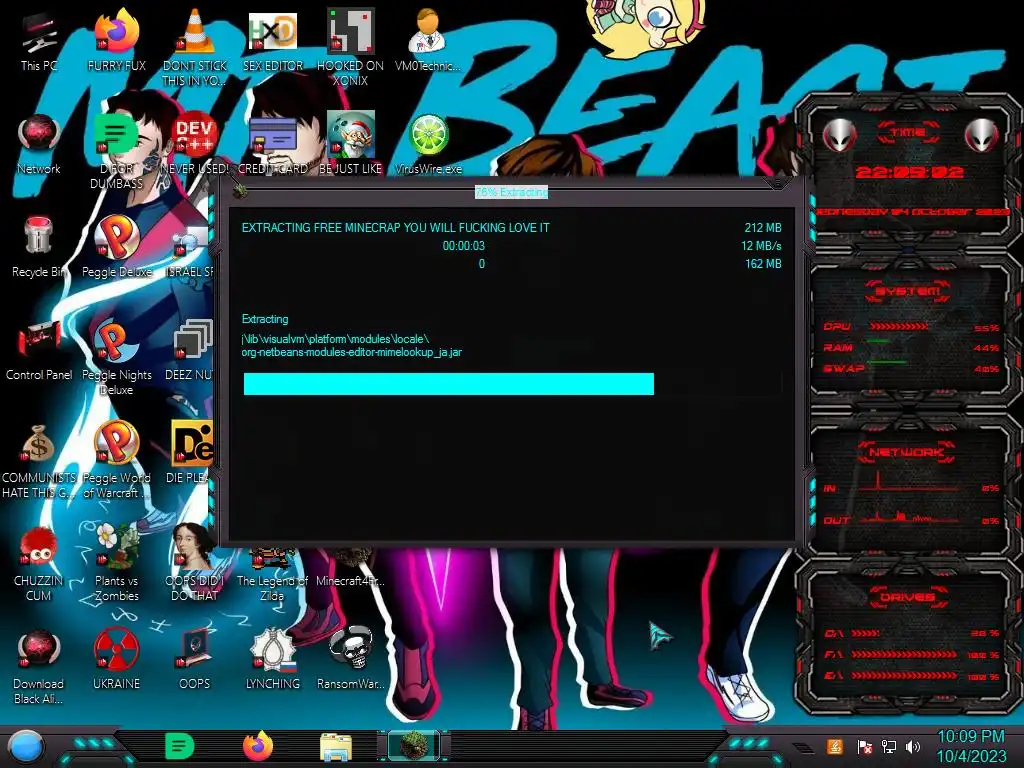Open Firefox from the taskbar
This screenshot has width=1024, height=768.
point(258,746)
